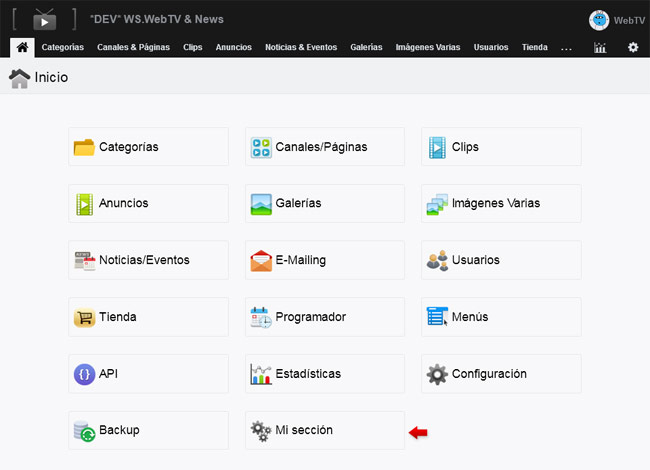
Task: Click the Galerías landscape picture icon
Action: [261, 204]
